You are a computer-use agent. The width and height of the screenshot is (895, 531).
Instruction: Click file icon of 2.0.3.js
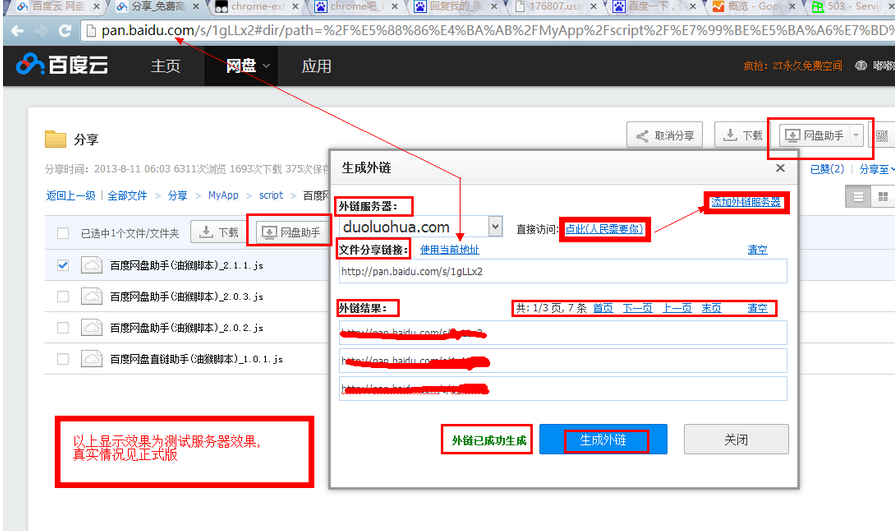[x=91, y=296]
